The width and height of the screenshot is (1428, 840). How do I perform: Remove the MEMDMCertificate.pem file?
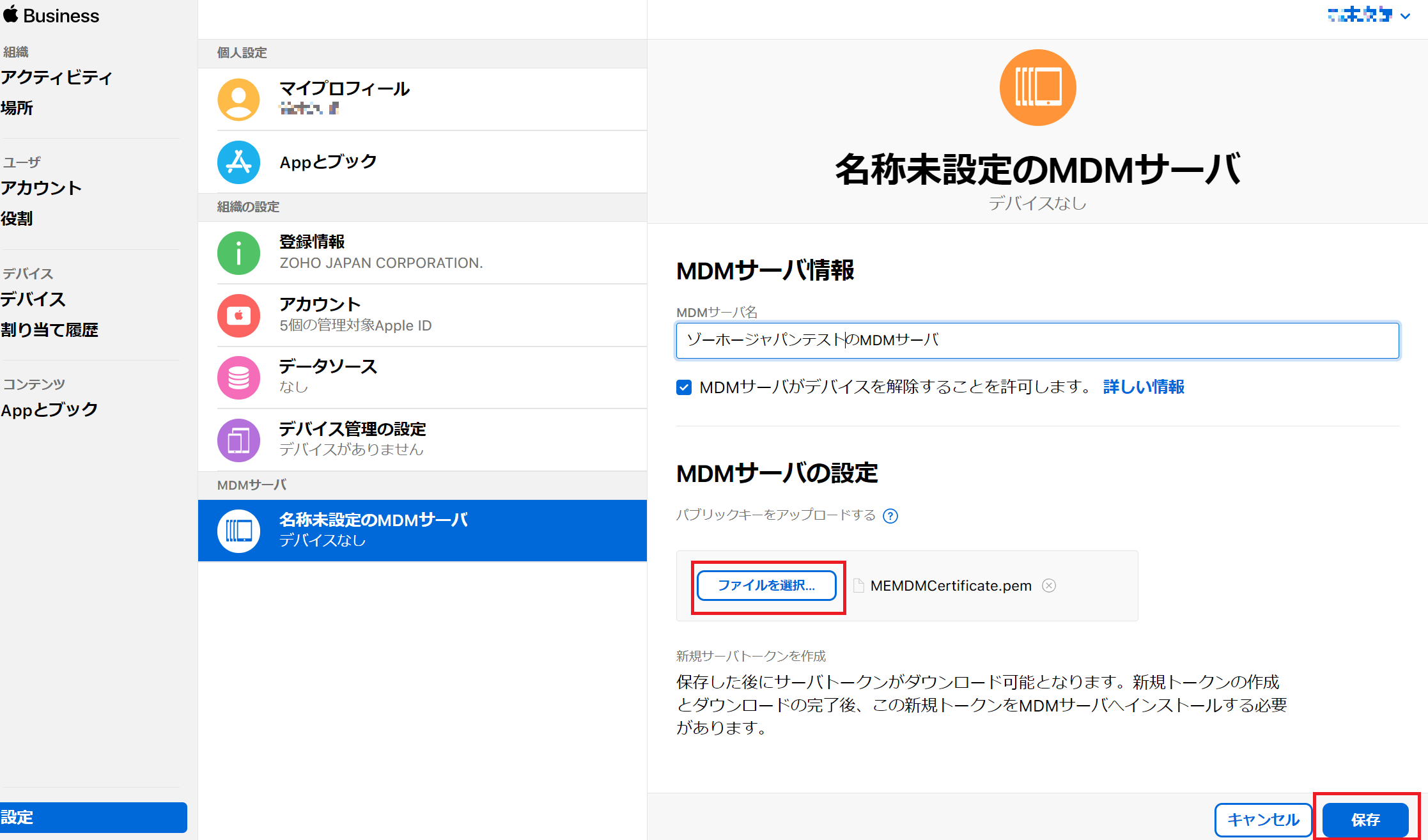tap(1049, 586)
